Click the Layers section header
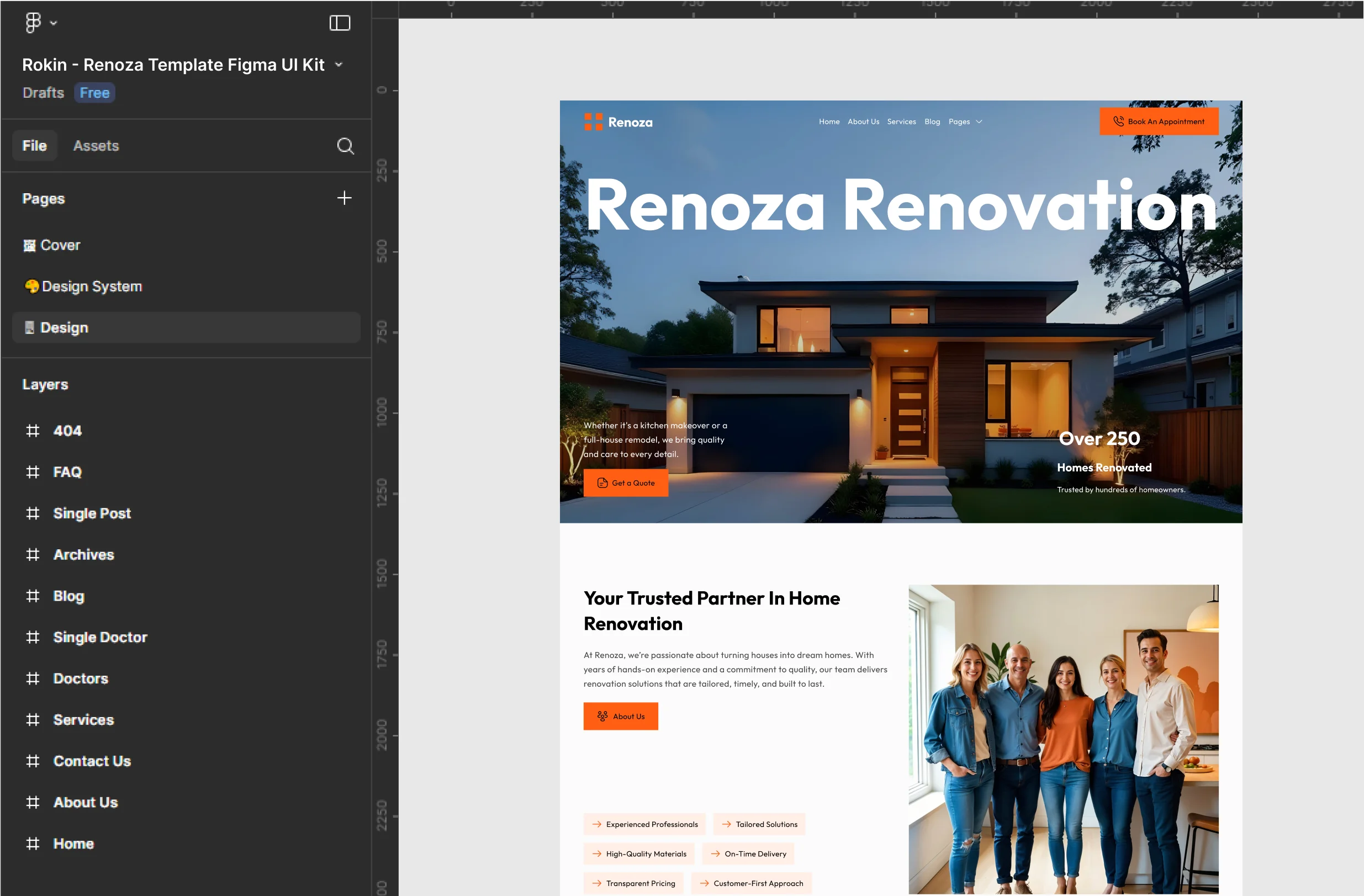The width and height of the screenshot is (1364, 896). [x=45, y=384]
